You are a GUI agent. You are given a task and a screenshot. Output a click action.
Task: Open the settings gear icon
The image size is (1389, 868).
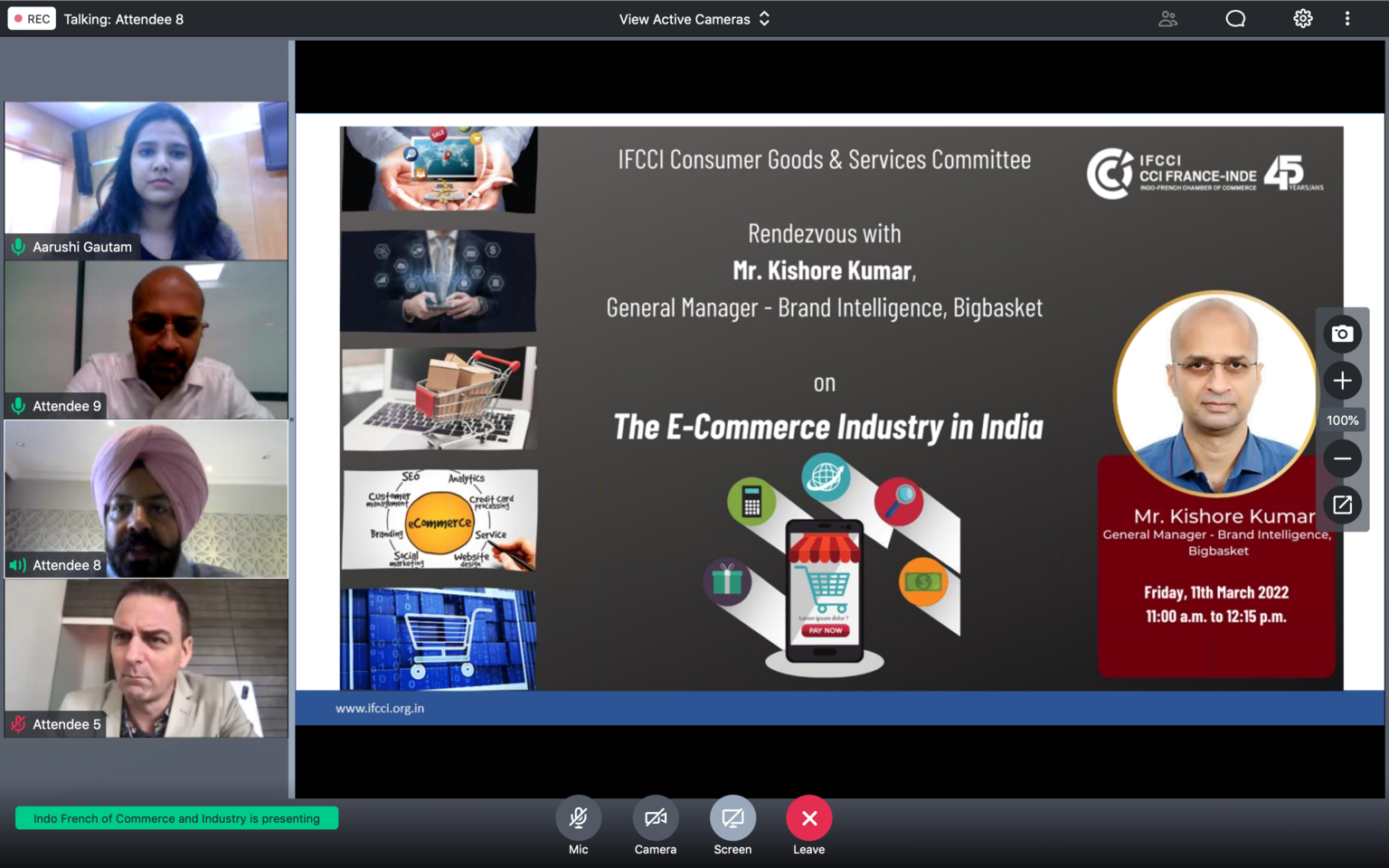(x=1302, y=19)
